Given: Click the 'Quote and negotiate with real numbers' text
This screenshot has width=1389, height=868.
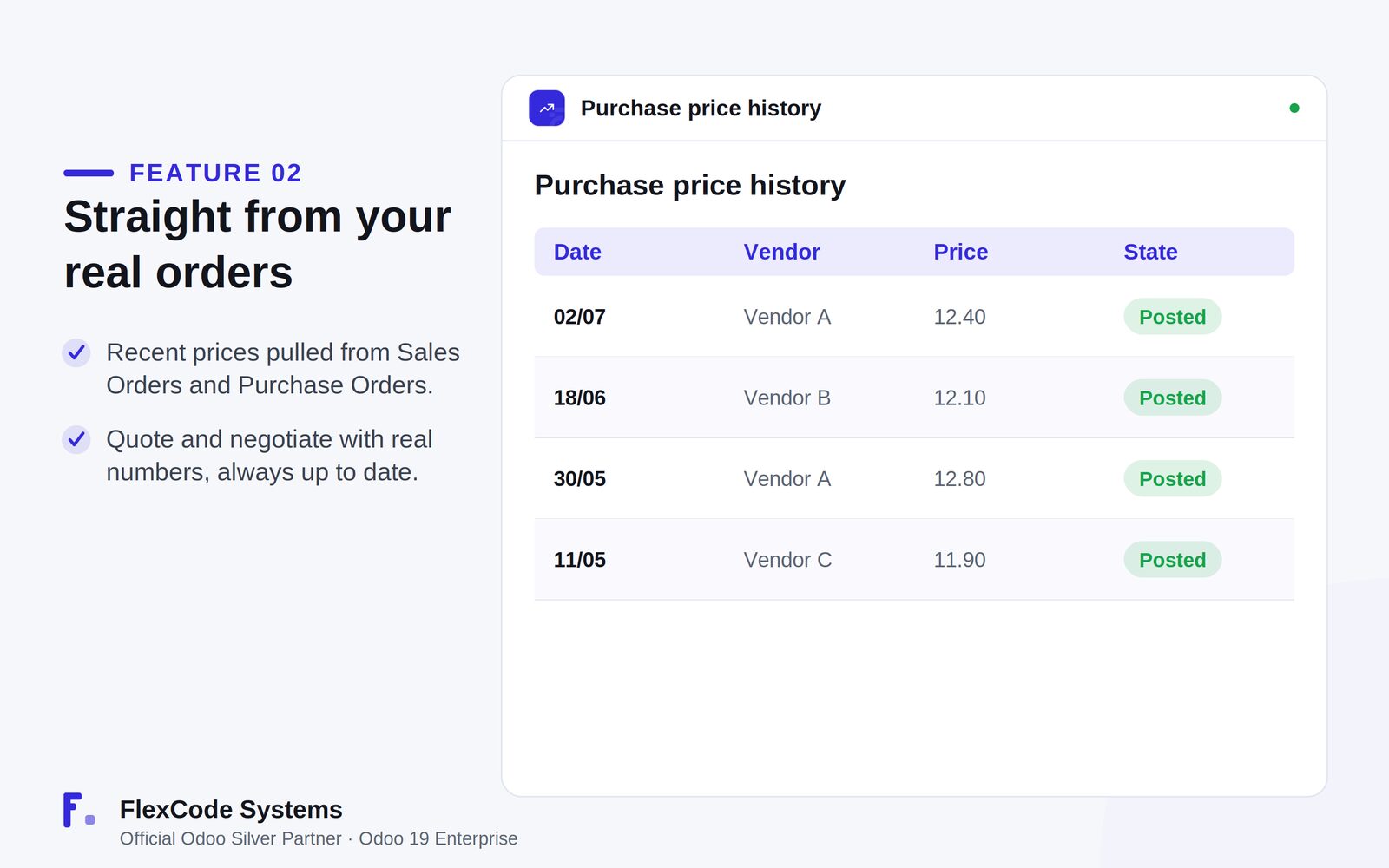Looking at the screenshot, I should 269,456.
